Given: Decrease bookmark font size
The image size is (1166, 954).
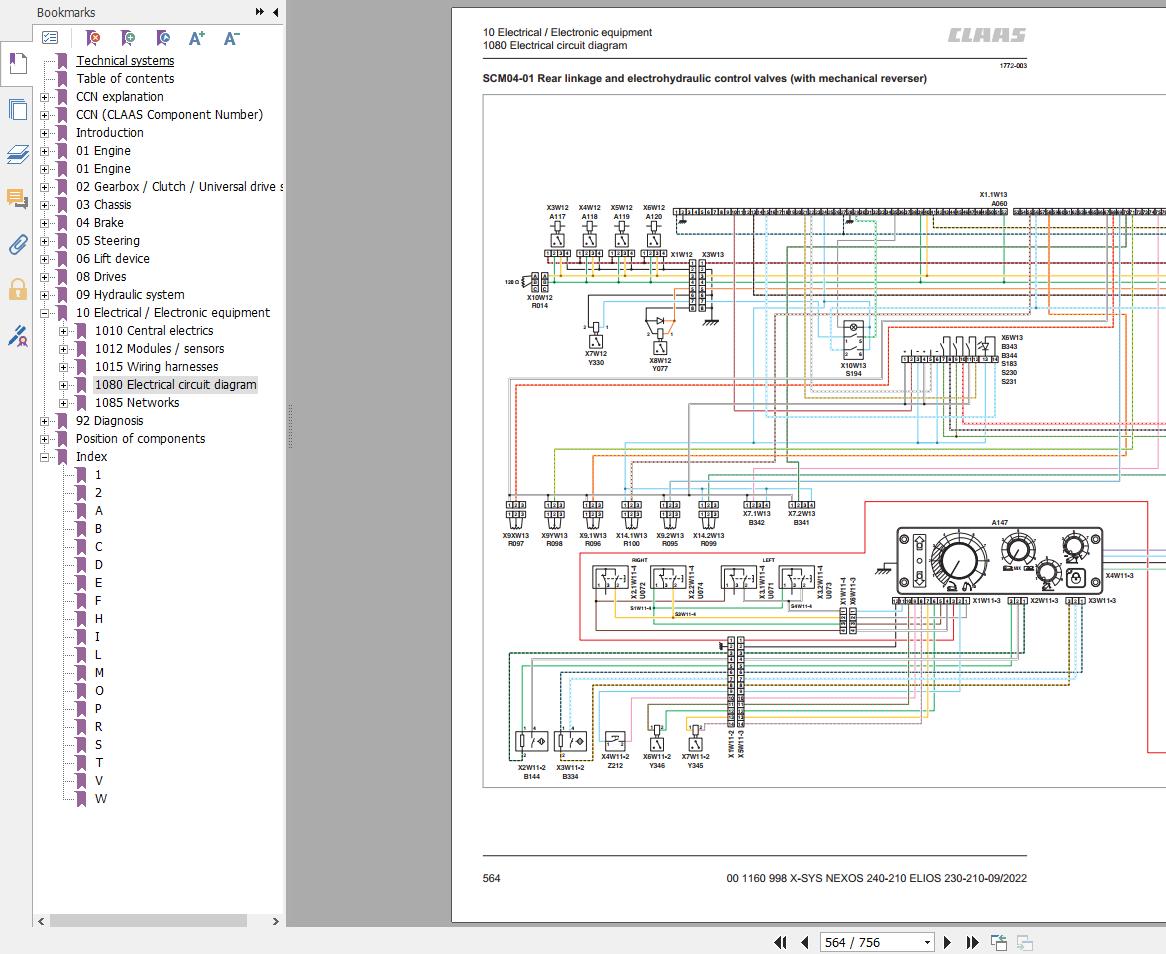Looking at the screenshot, I should (231, 38).
